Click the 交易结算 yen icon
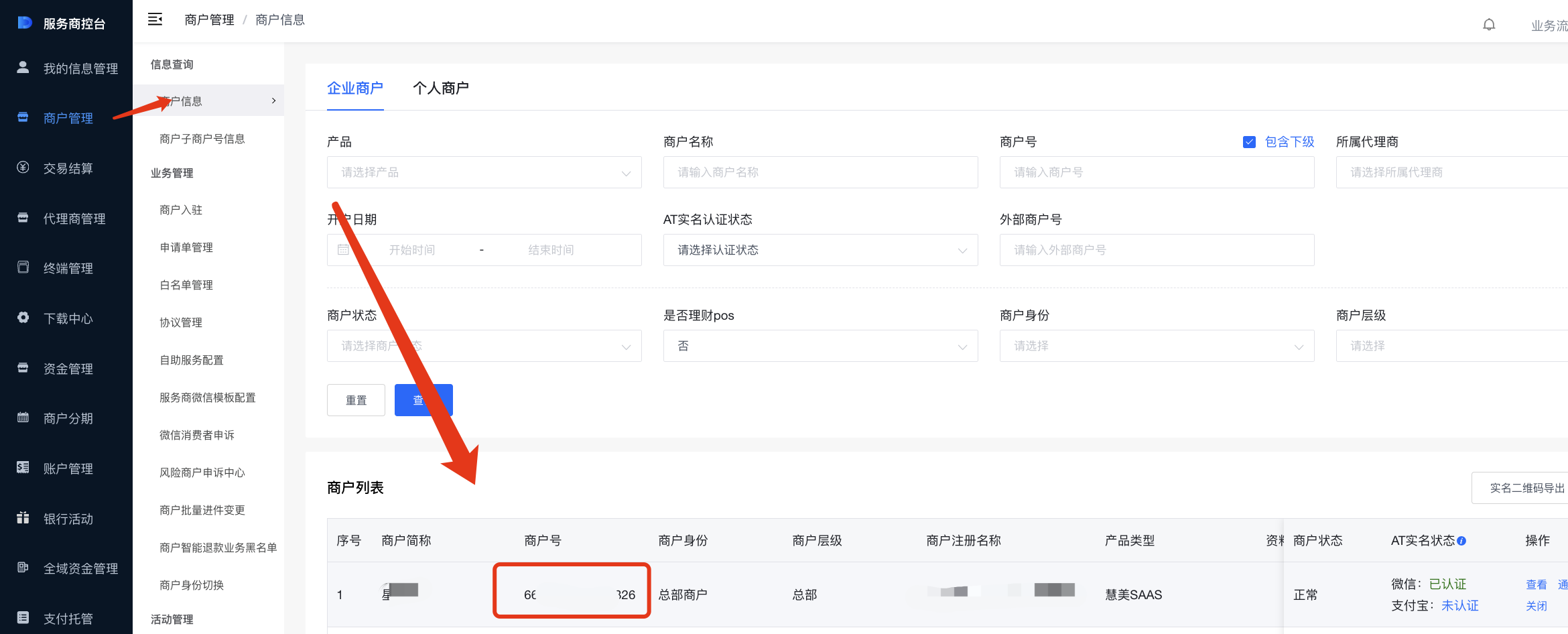This screenshot has width=1568, height=634. tap(23, 168)
